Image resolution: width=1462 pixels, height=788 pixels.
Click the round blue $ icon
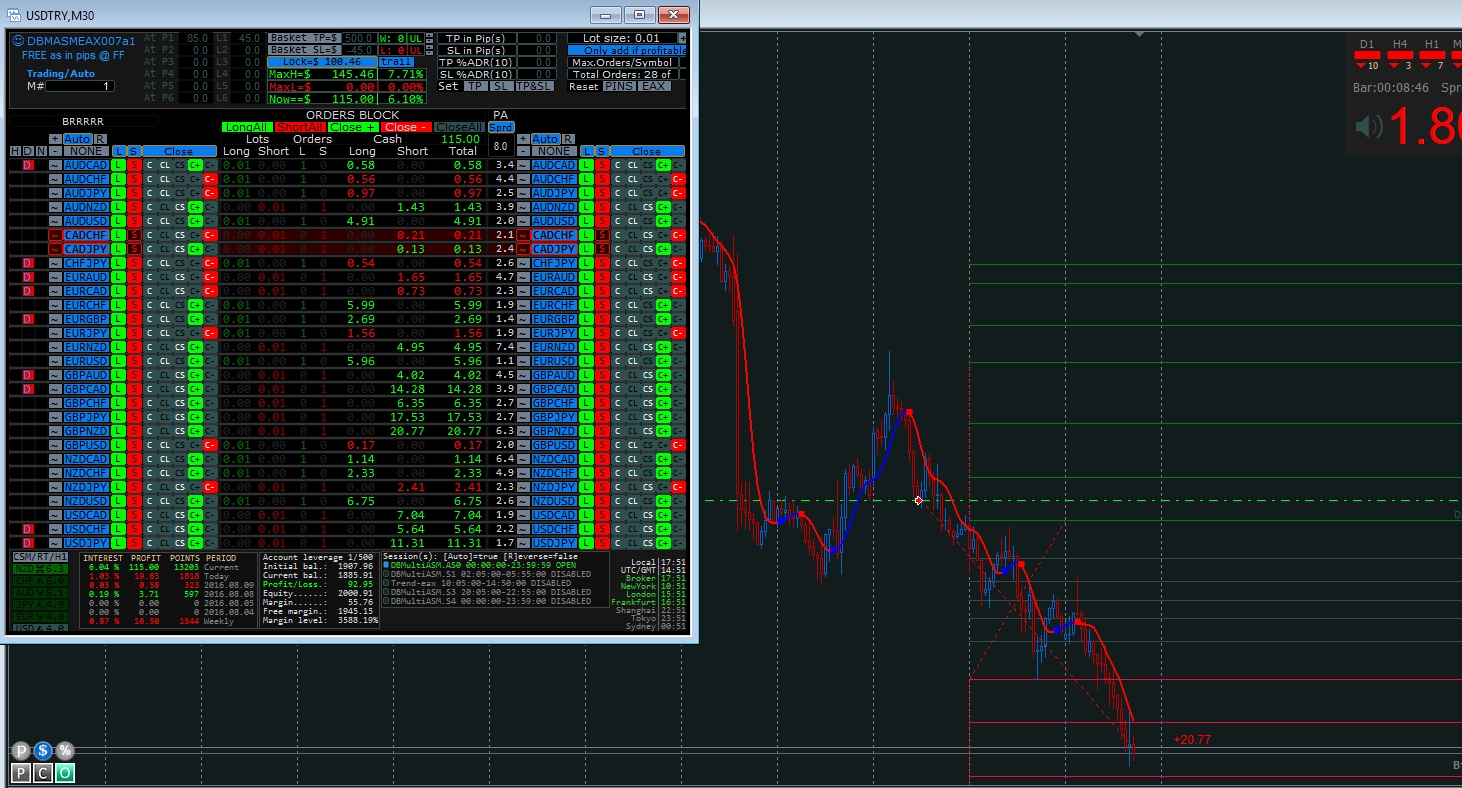[43, 750]
